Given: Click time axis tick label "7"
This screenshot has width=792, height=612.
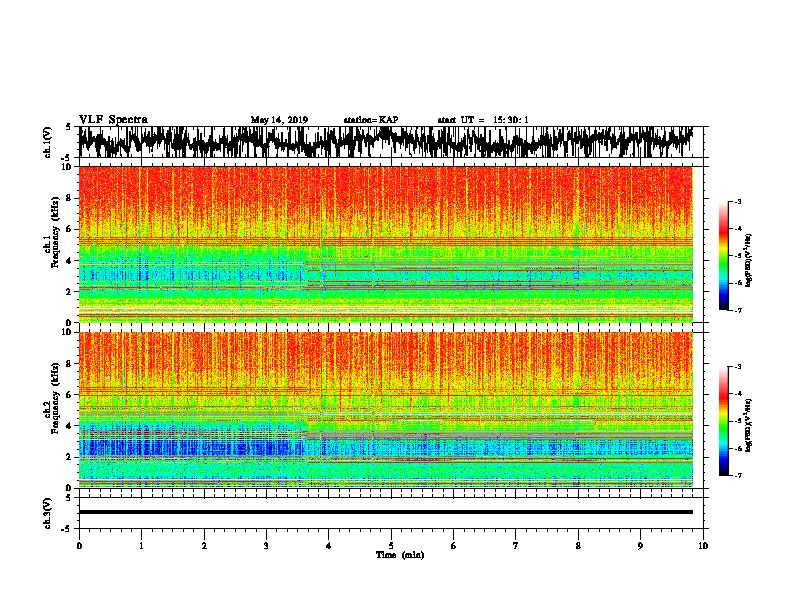Looking at the screenshot, I should coord(516,546).
